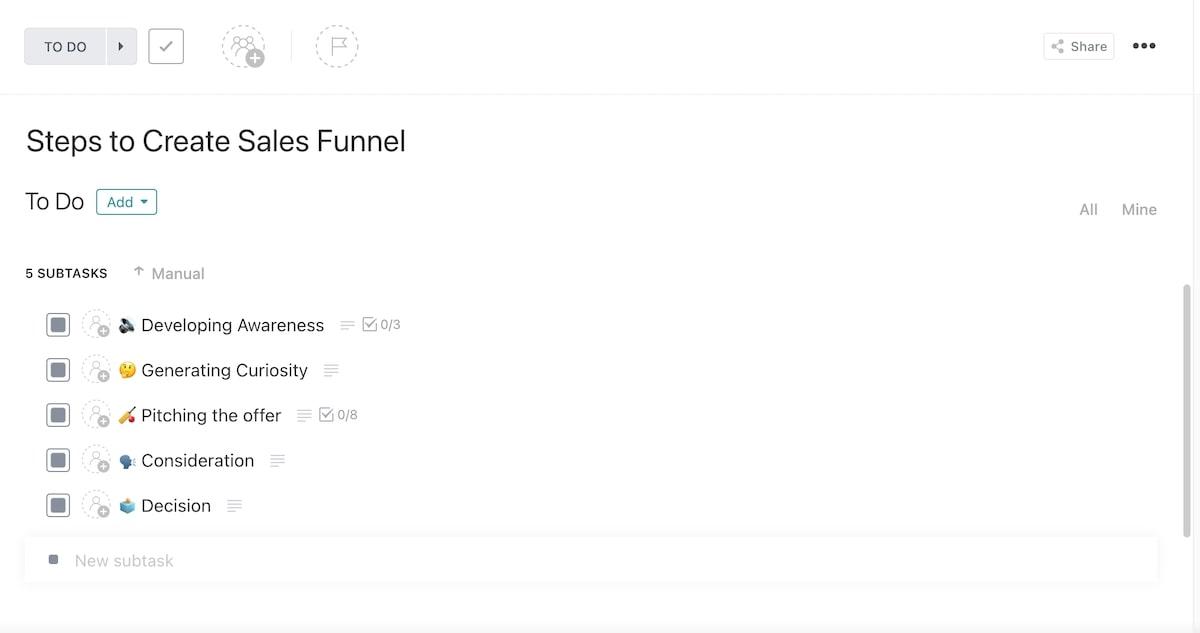This screenshot has height=633, width=1200.
Task: Switch to the All filter tab
Action: 1088,209
